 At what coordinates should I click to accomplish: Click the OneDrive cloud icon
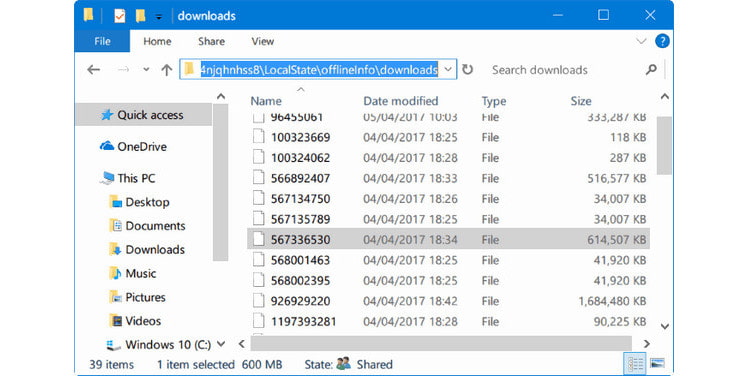point(106,146)
